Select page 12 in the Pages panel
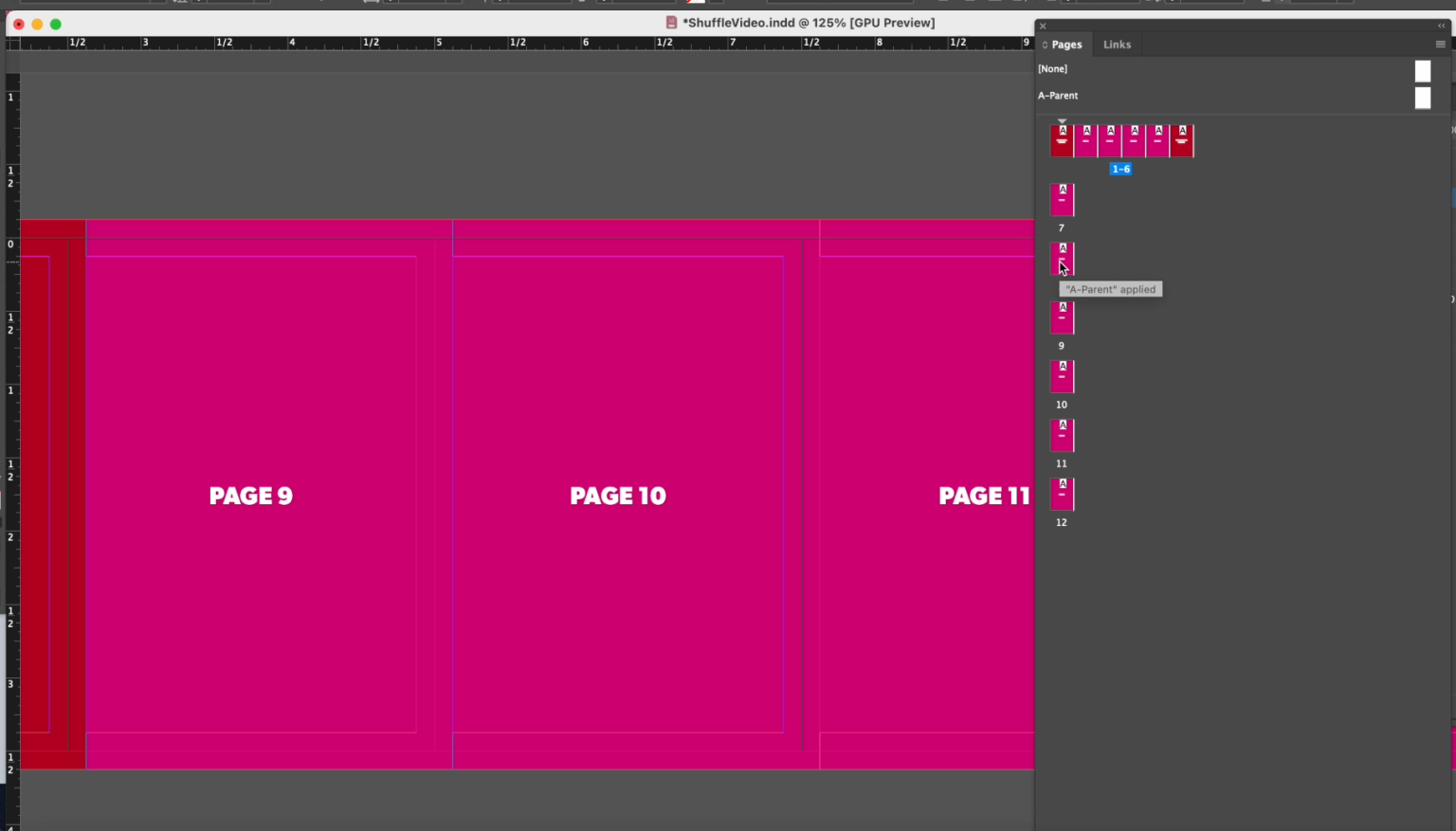This screenshot has height=831, width=1456. point(1062,494)
